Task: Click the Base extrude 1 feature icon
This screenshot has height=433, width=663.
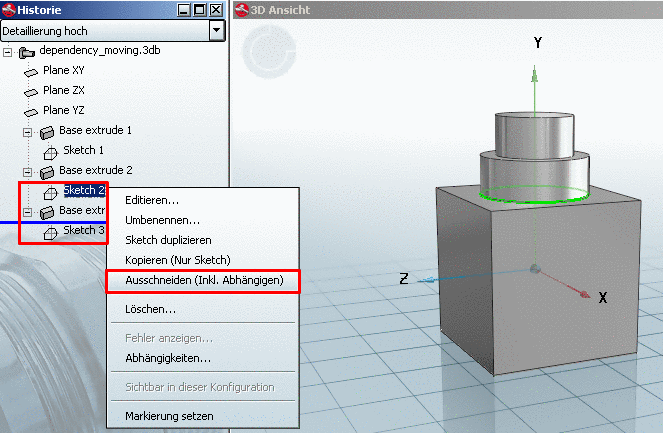Action: pos(47,132)
